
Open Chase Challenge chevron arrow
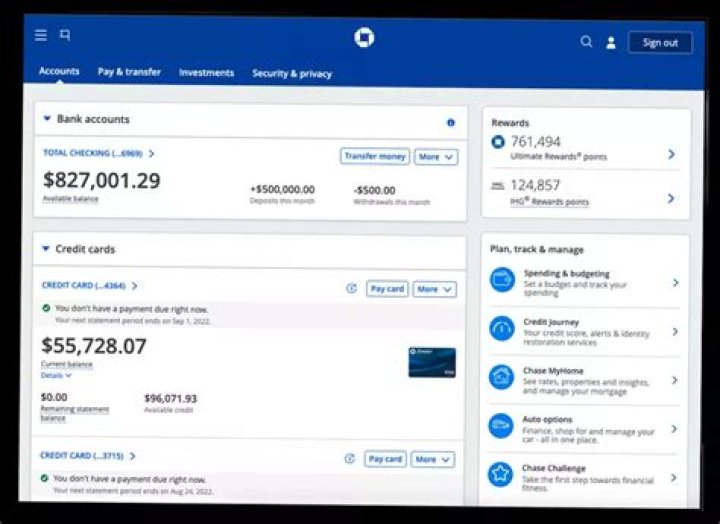coord(674,478)
